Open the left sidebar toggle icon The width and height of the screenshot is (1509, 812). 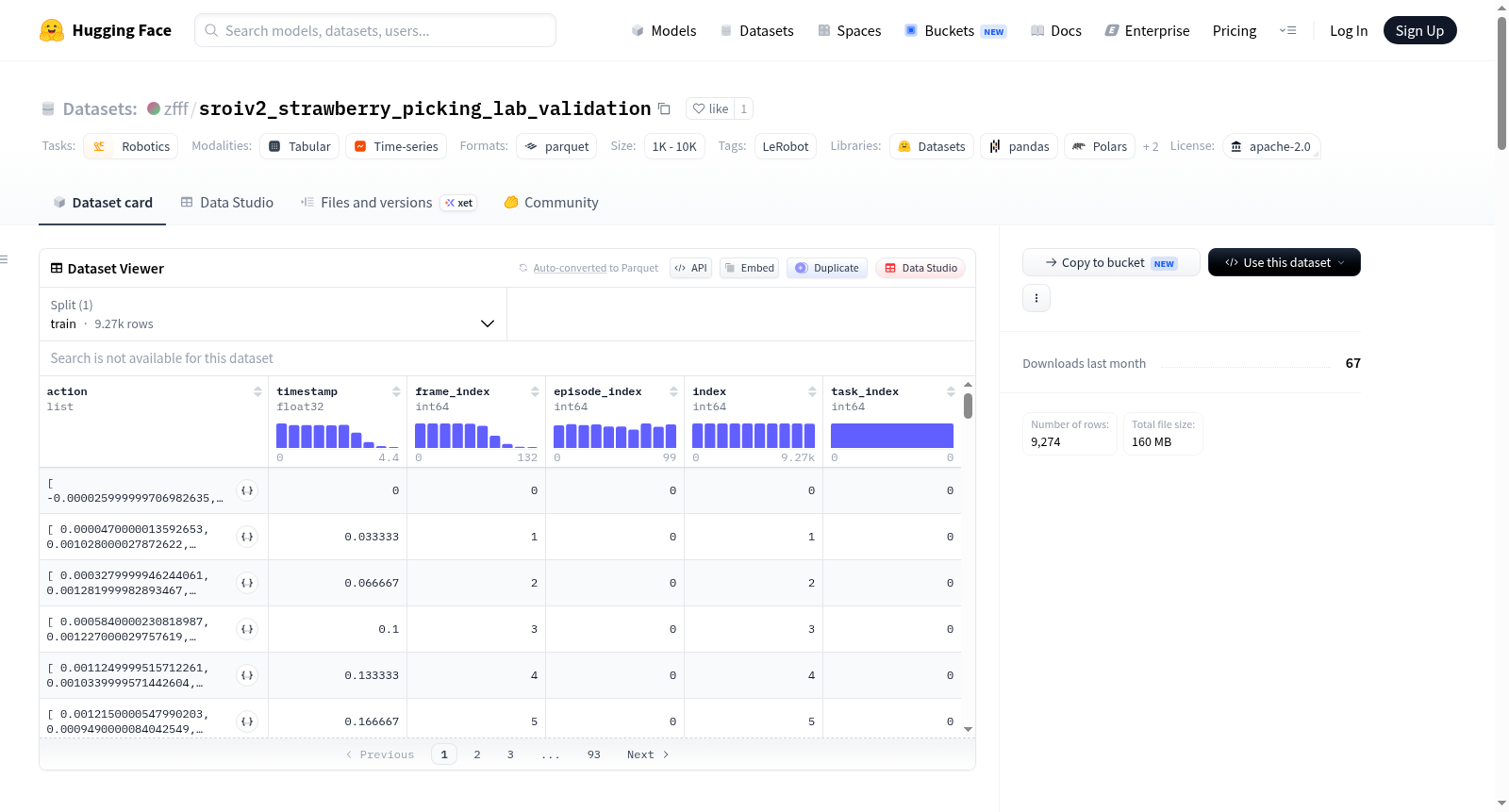(x=4, y=259)
